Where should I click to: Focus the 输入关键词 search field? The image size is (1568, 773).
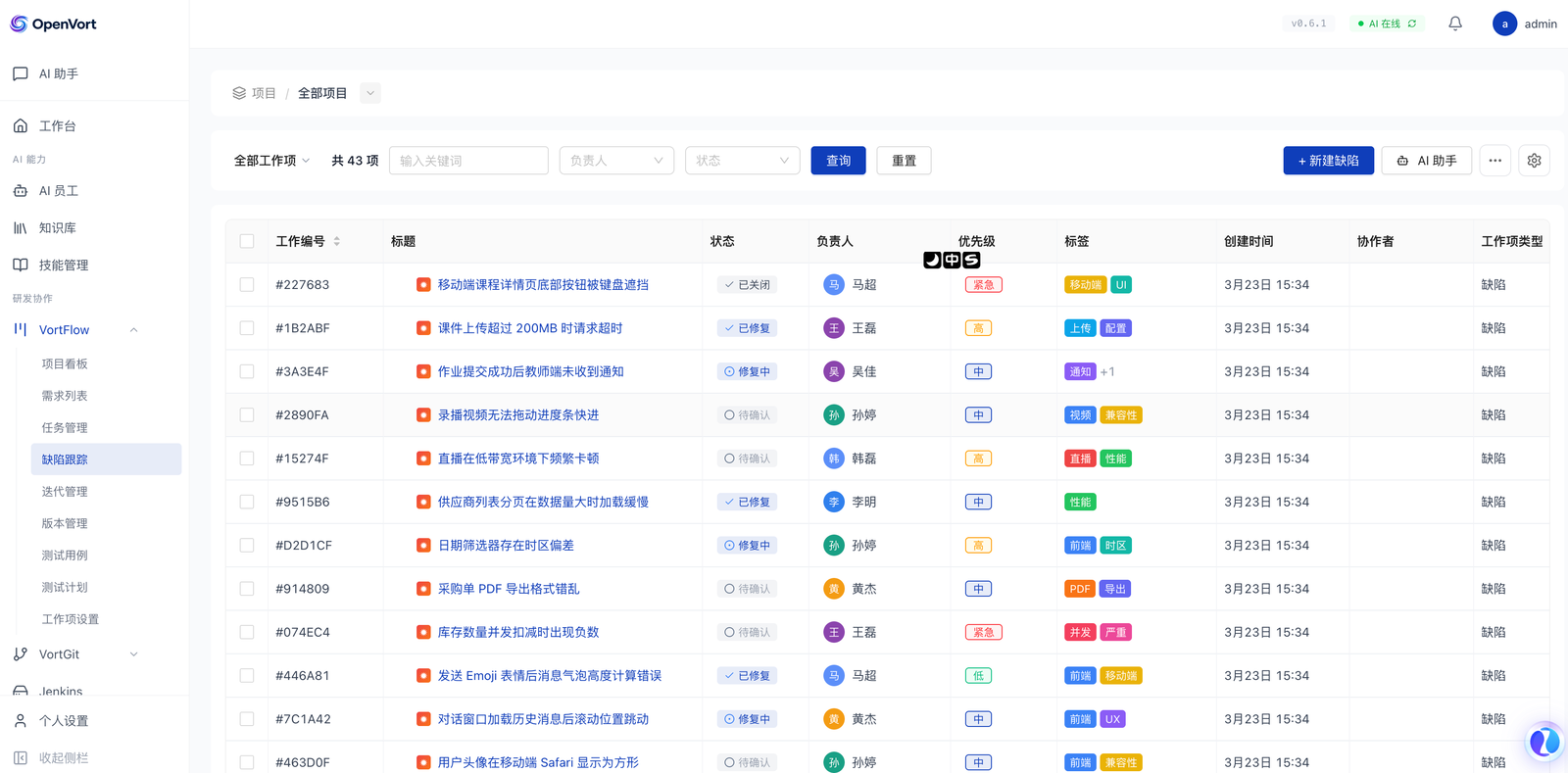pyautogui.click(x=468, y=161)
